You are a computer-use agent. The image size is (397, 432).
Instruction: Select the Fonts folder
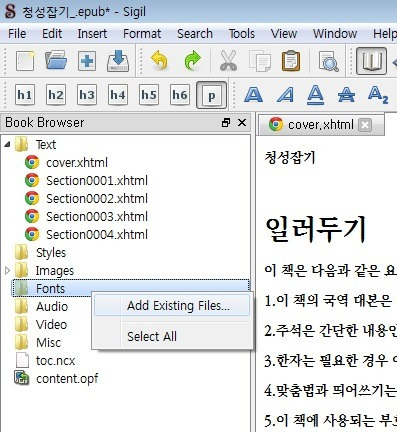(x=50, y=289)
